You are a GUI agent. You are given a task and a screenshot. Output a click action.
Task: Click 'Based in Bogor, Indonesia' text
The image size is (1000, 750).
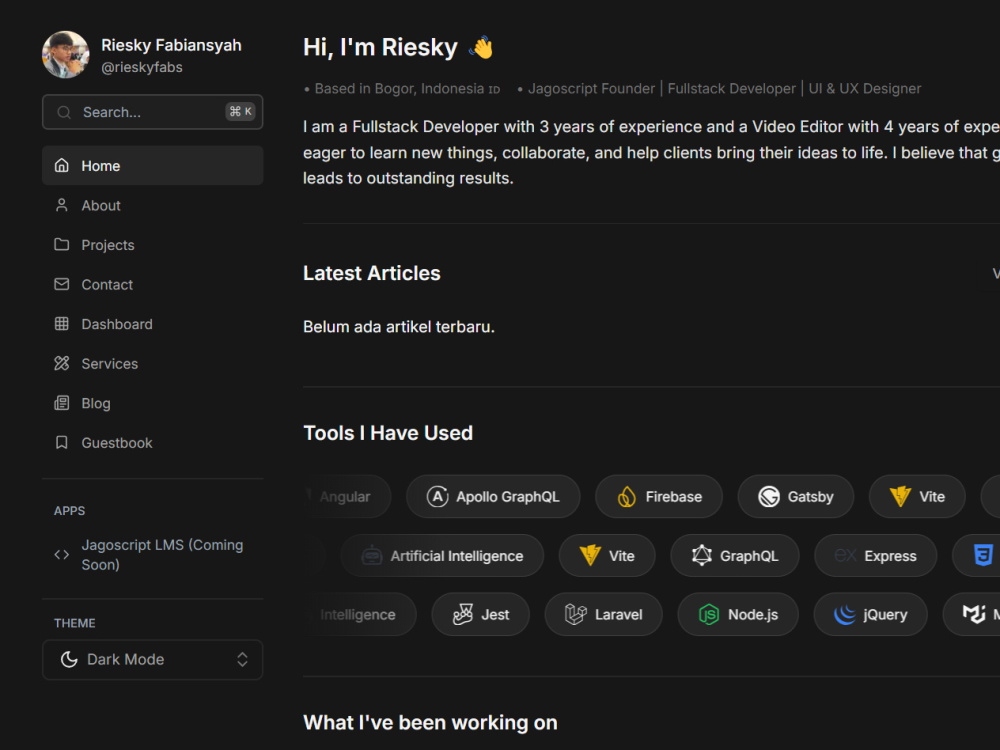(x=399, y=89)
